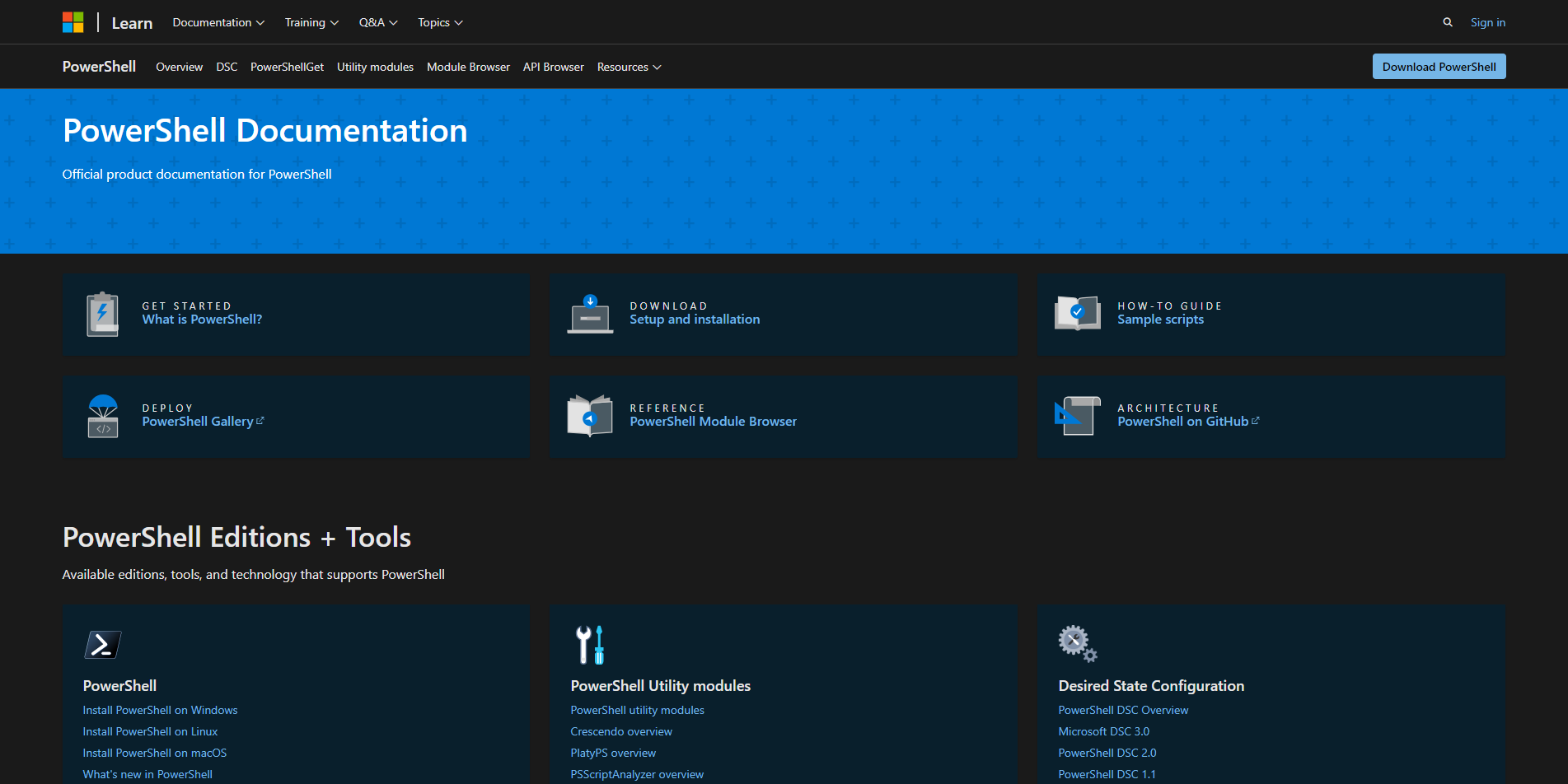Click the wrench and screwdriver Utility icon
The height and width of the screenshot is (784, 1568).
pyautogui.click(x=590, y=645)
